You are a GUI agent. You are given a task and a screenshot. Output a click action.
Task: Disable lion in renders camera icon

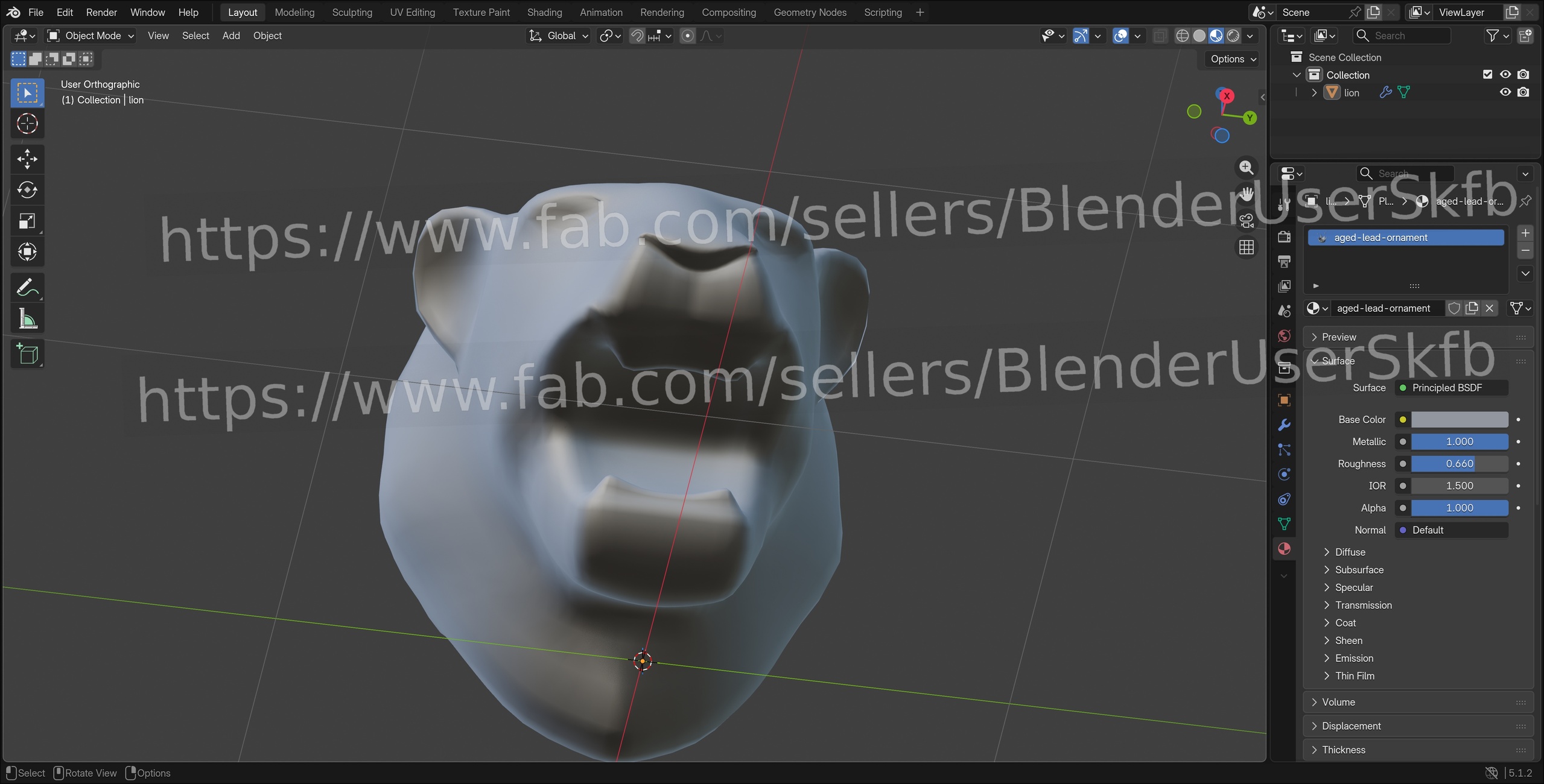tap(1523, 92)
